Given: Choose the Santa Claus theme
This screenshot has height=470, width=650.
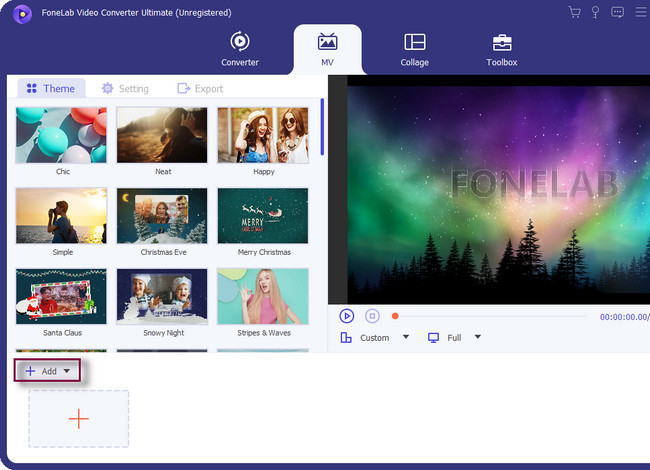Looking at the screenshot, I should click(x=61, y=296).
